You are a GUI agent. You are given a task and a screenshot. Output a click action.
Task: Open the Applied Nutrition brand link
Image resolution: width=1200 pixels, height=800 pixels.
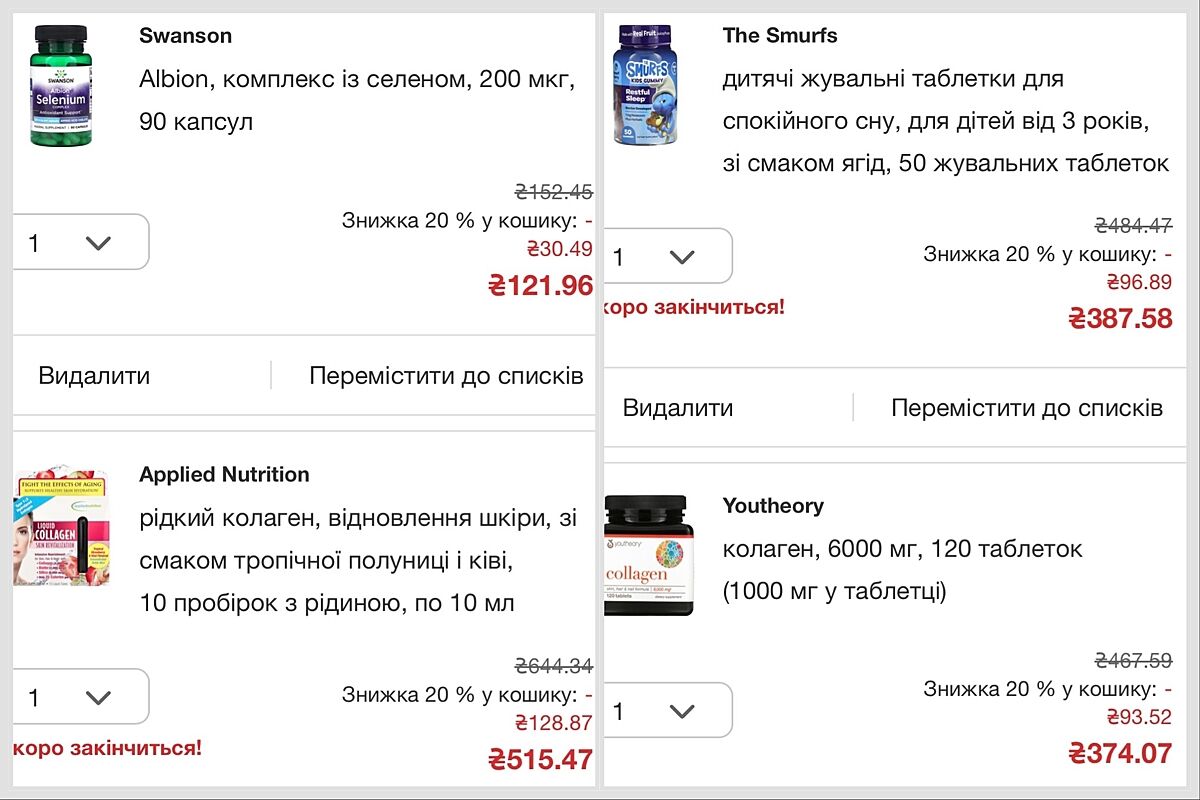(224, 475)
